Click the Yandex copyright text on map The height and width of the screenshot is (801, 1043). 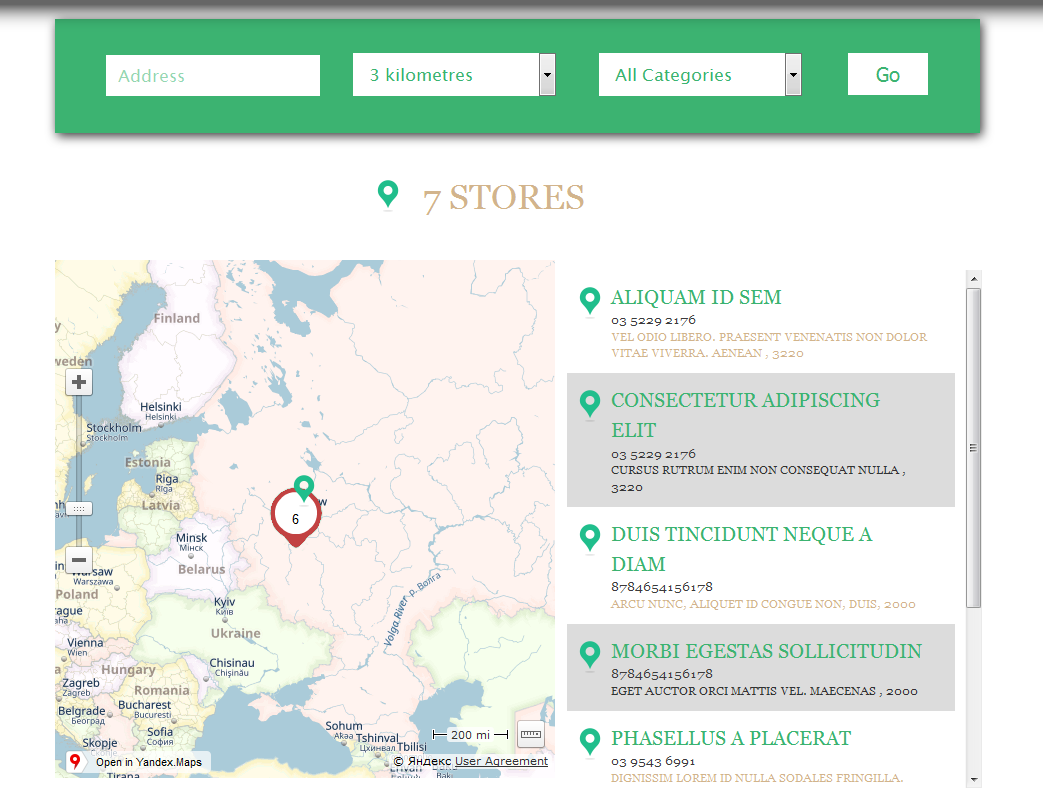(x=422, y=761)
